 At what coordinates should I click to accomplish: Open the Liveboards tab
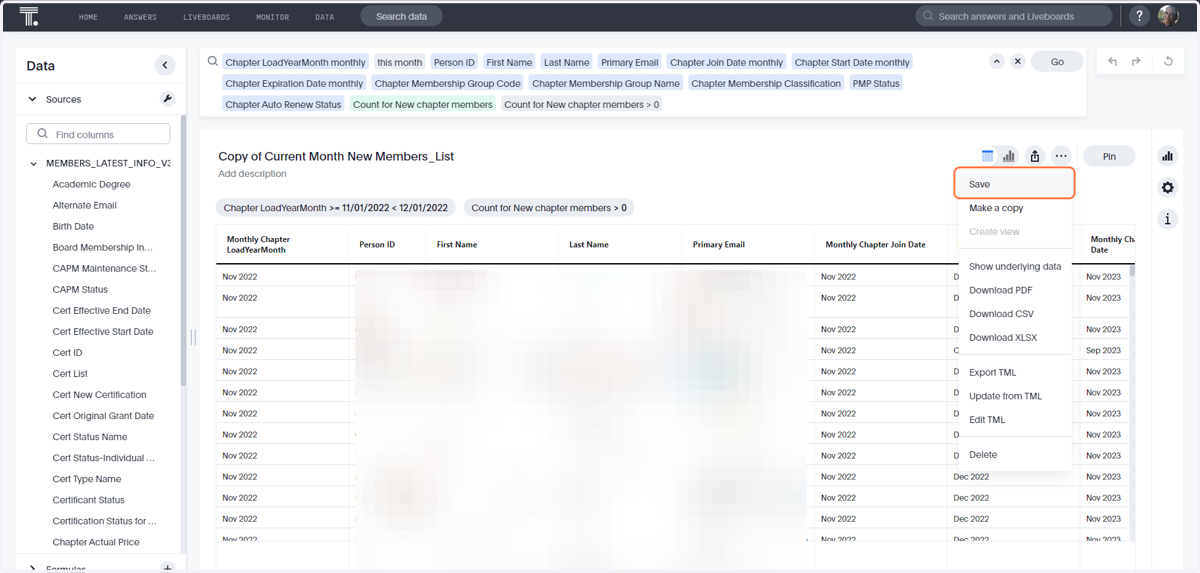[x=206, y=17]
